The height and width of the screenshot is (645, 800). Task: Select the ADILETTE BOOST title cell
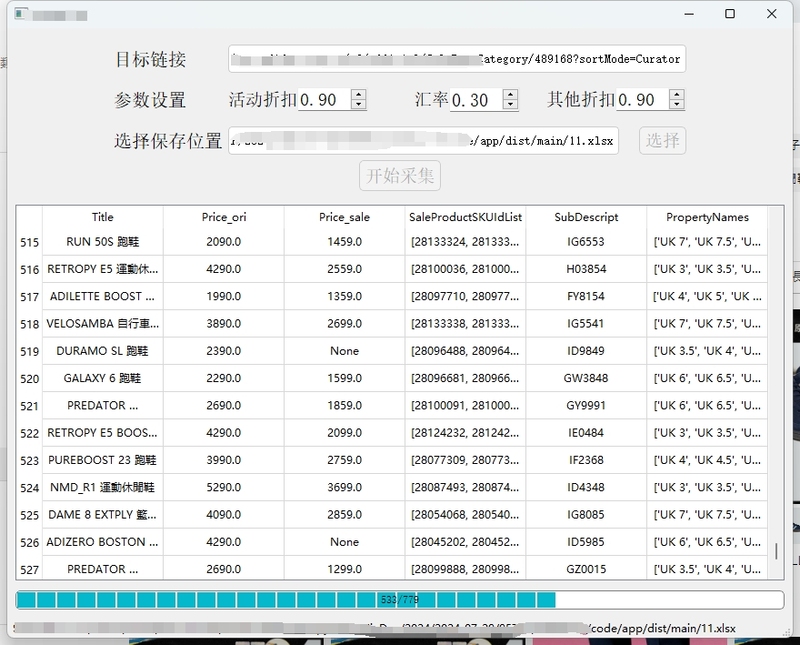click(103, 296)
